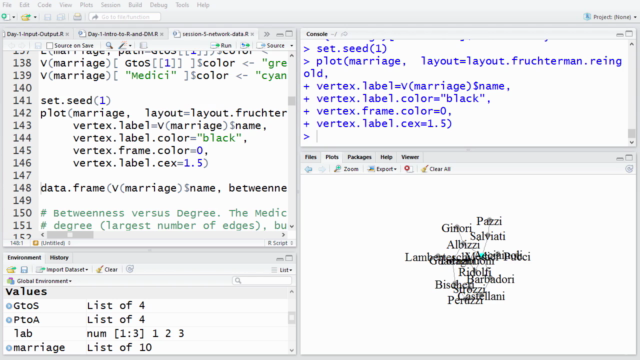This screenshot has height=360, width=640.
Task: Click the new file icon
Action: (6, 17)
